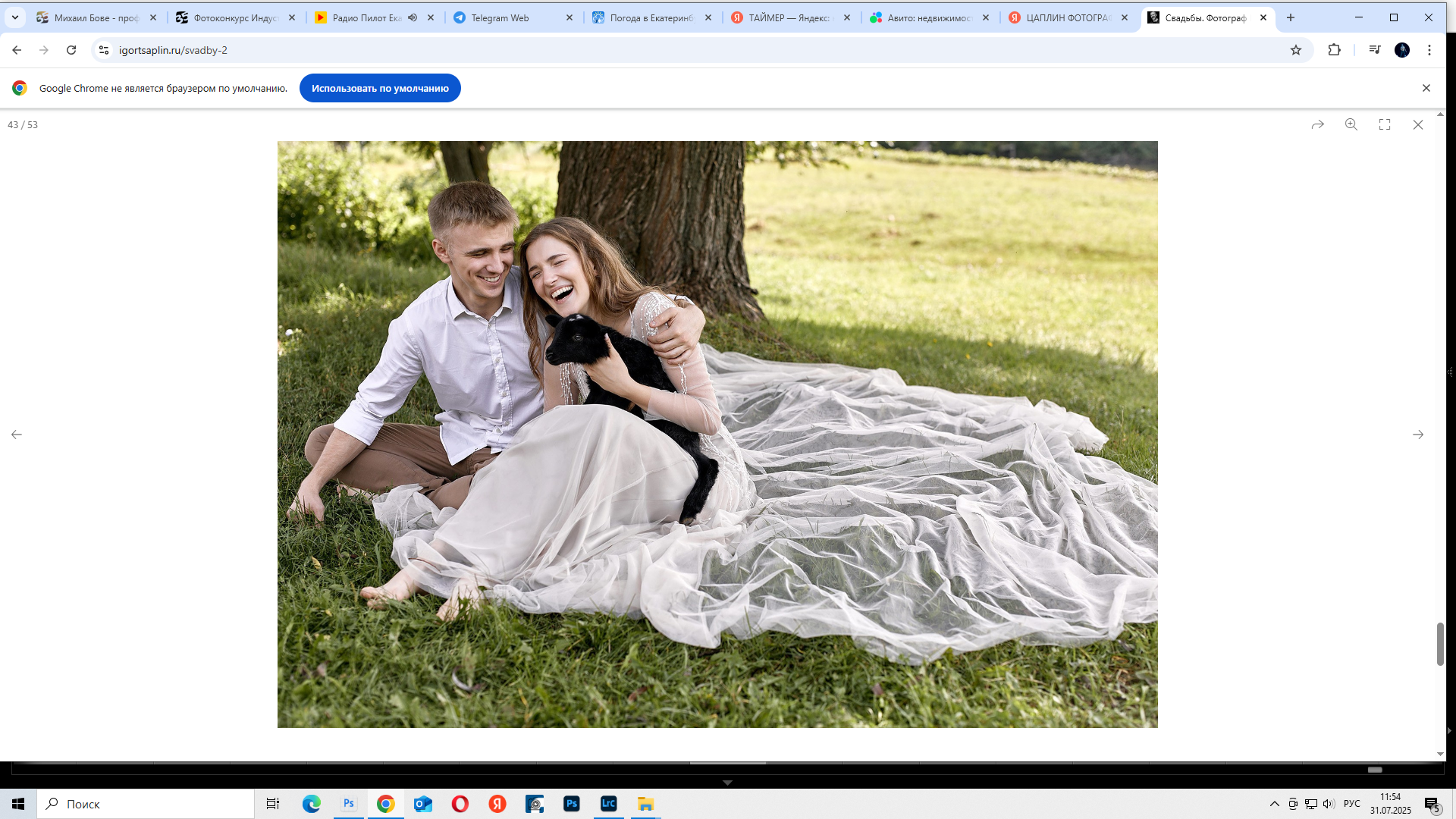Open Chrome three-dot menu

(1429, 50)
